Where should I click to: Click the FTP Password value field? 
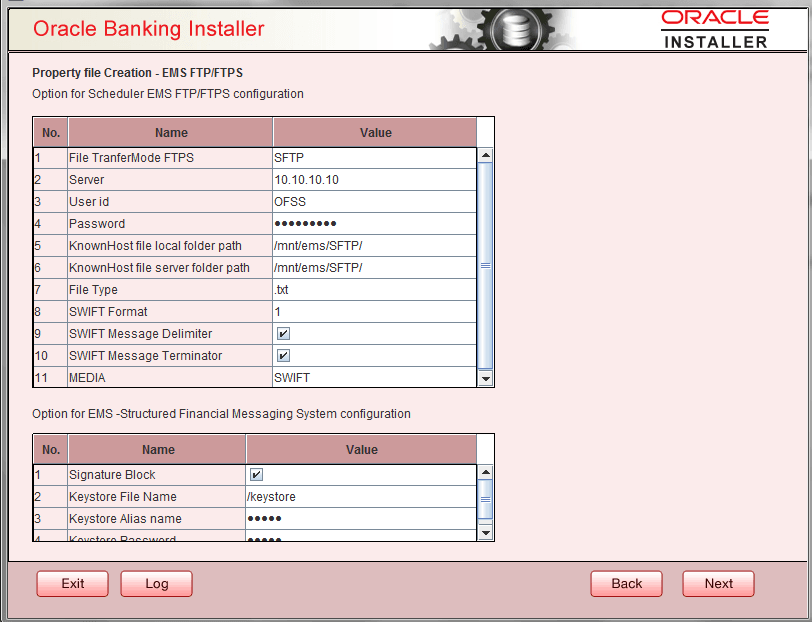tap(374, 224)
